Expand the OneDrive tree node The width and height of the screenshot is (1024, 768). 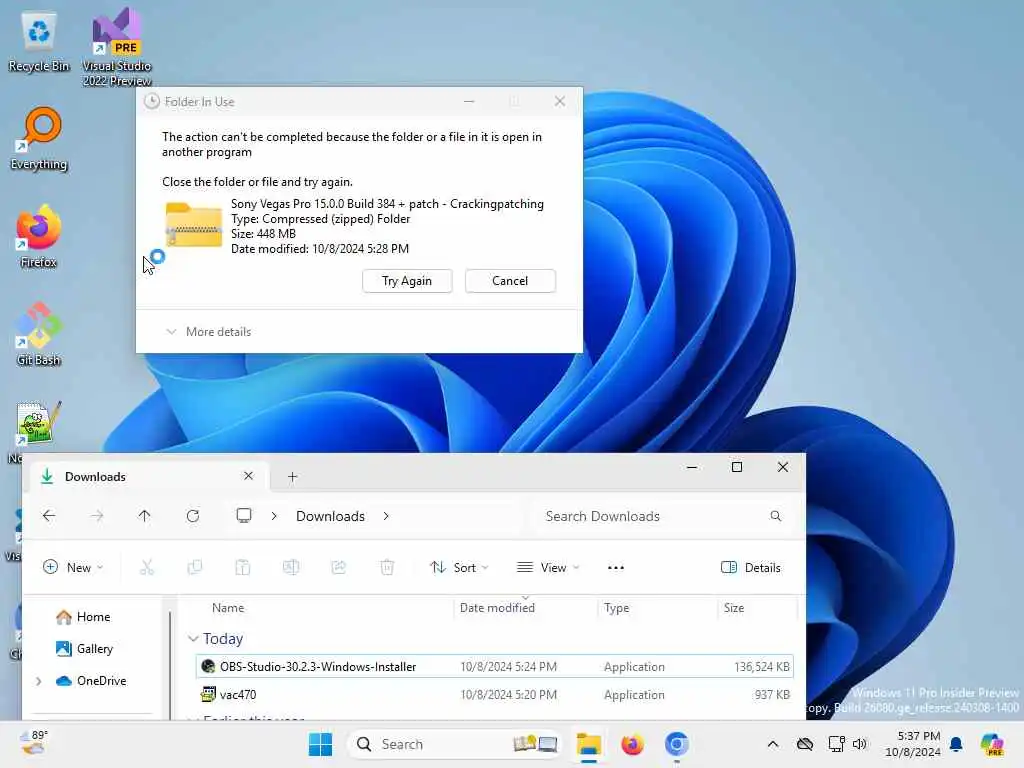[x=39, y=680]
